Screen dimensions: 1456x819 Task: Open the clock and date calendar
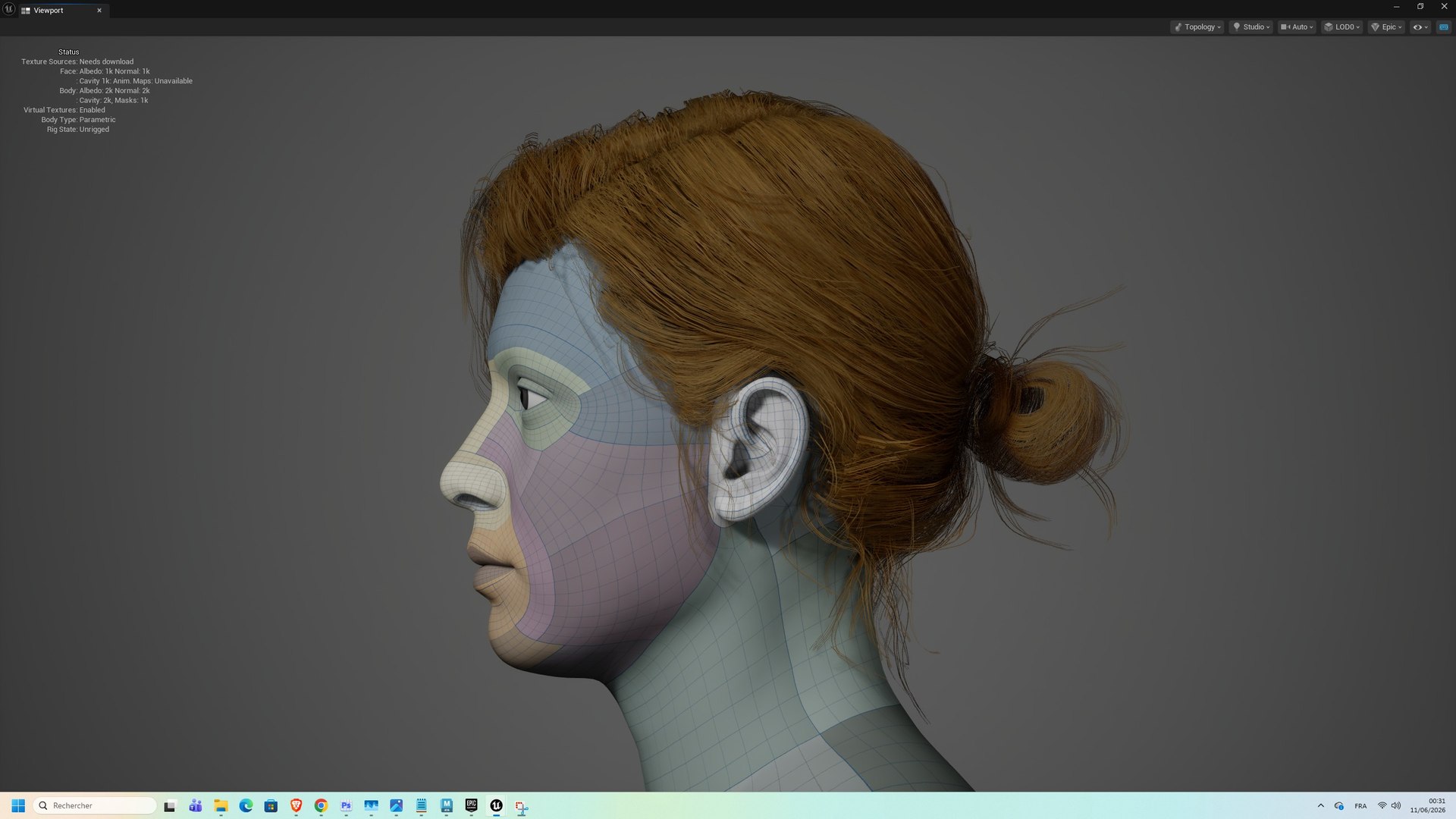1427,805
